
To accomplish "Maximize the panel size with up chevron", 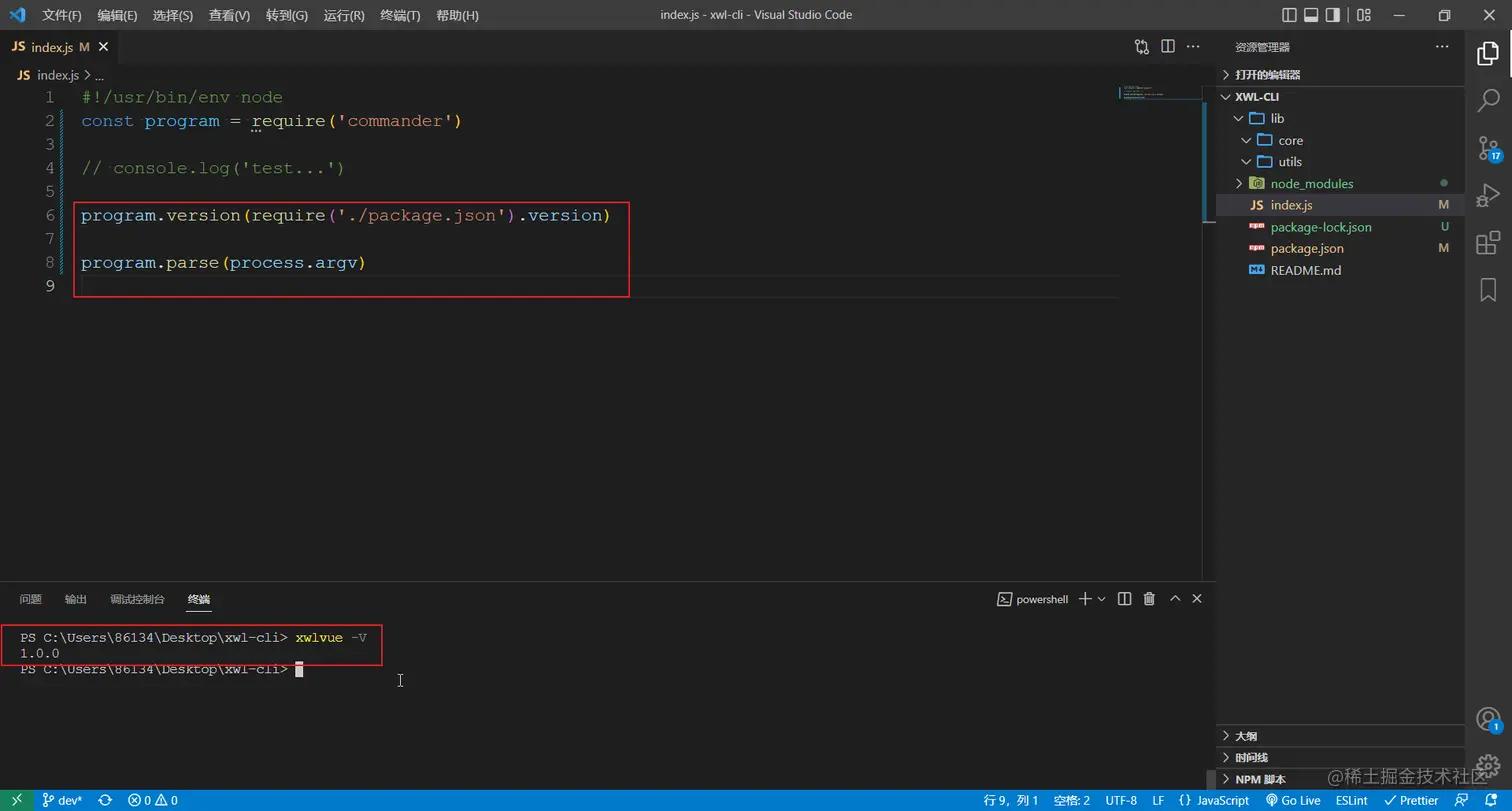I will 1175,599.
